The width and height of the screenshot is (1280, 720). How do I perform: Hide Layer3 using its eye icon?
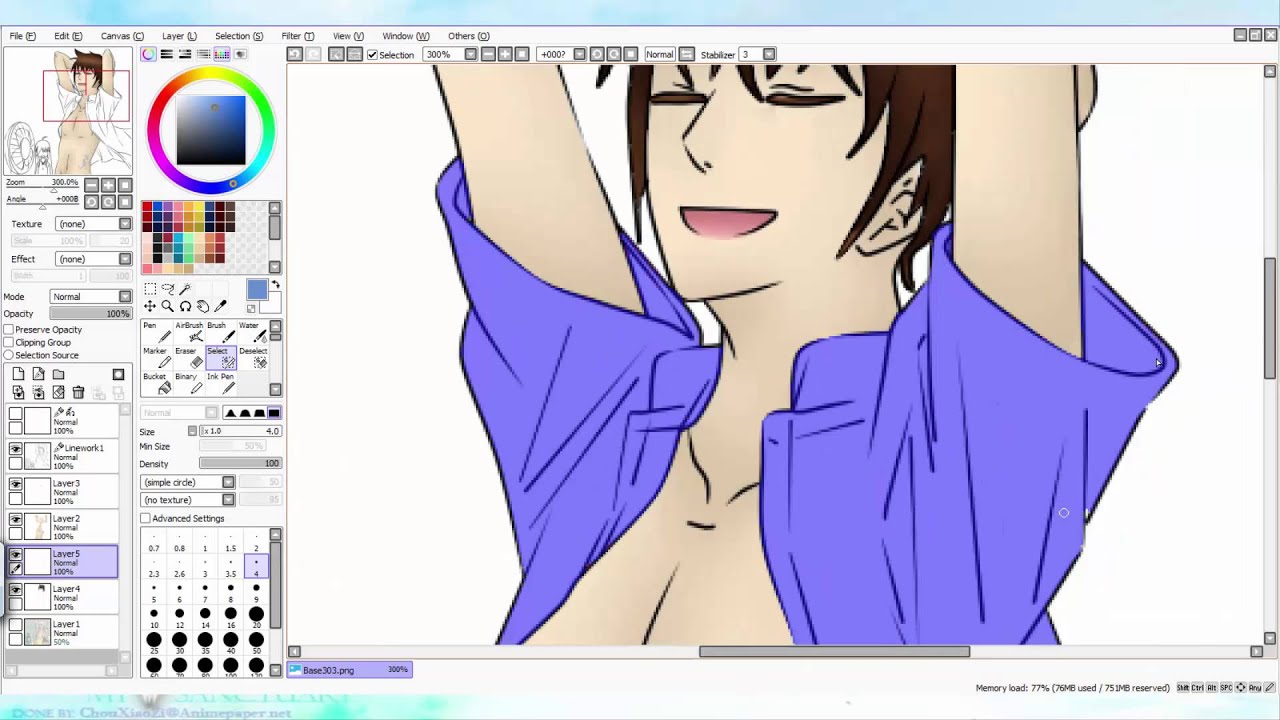point(15,484)
